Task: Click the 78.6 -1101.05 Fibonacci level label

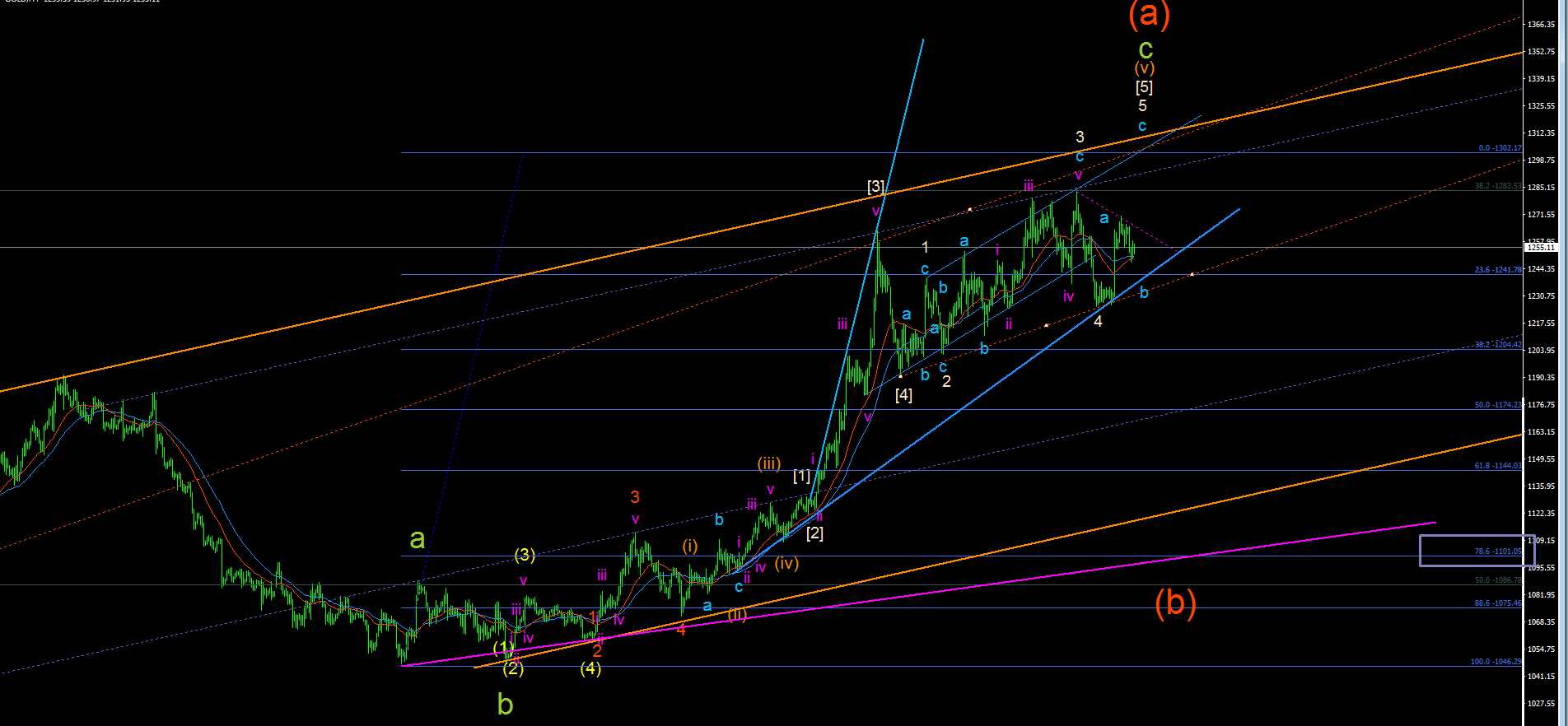Action: pyautogui.click(x=1498, y=551)
